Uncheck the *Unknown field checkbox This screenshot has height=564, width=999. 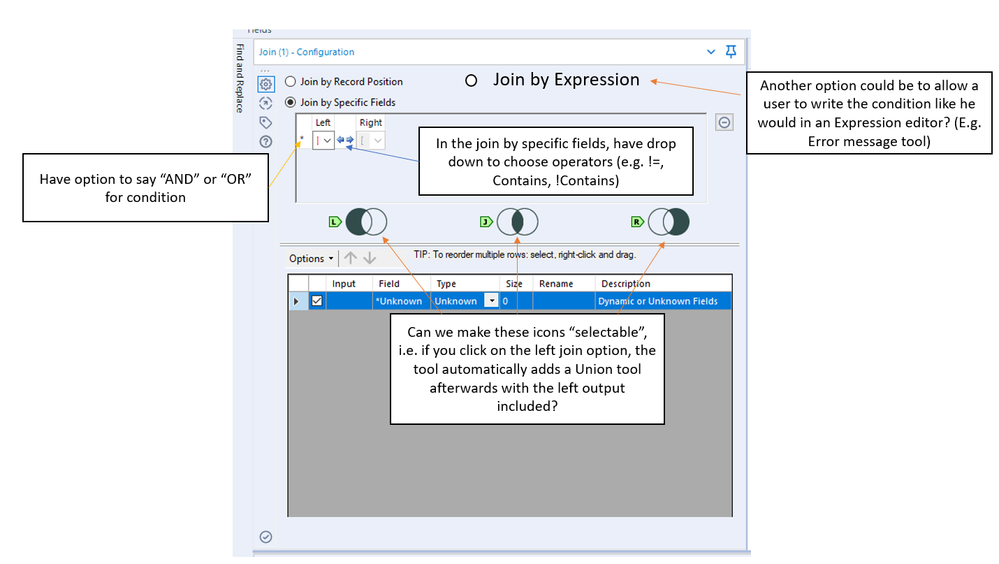point(317,301)
